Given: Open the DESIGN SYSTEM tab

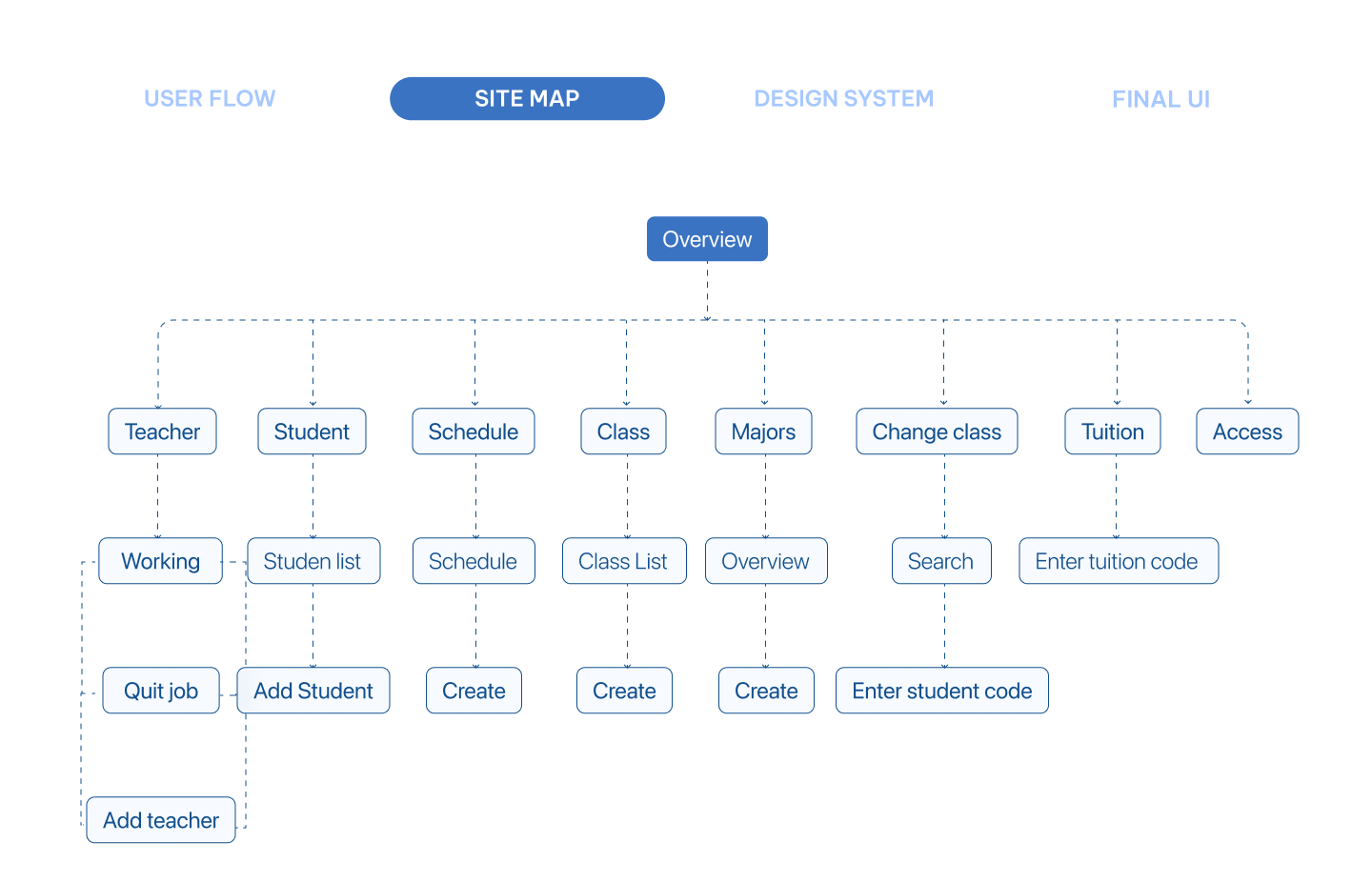Looking at the screenshot, I should [x=843, y=99].
